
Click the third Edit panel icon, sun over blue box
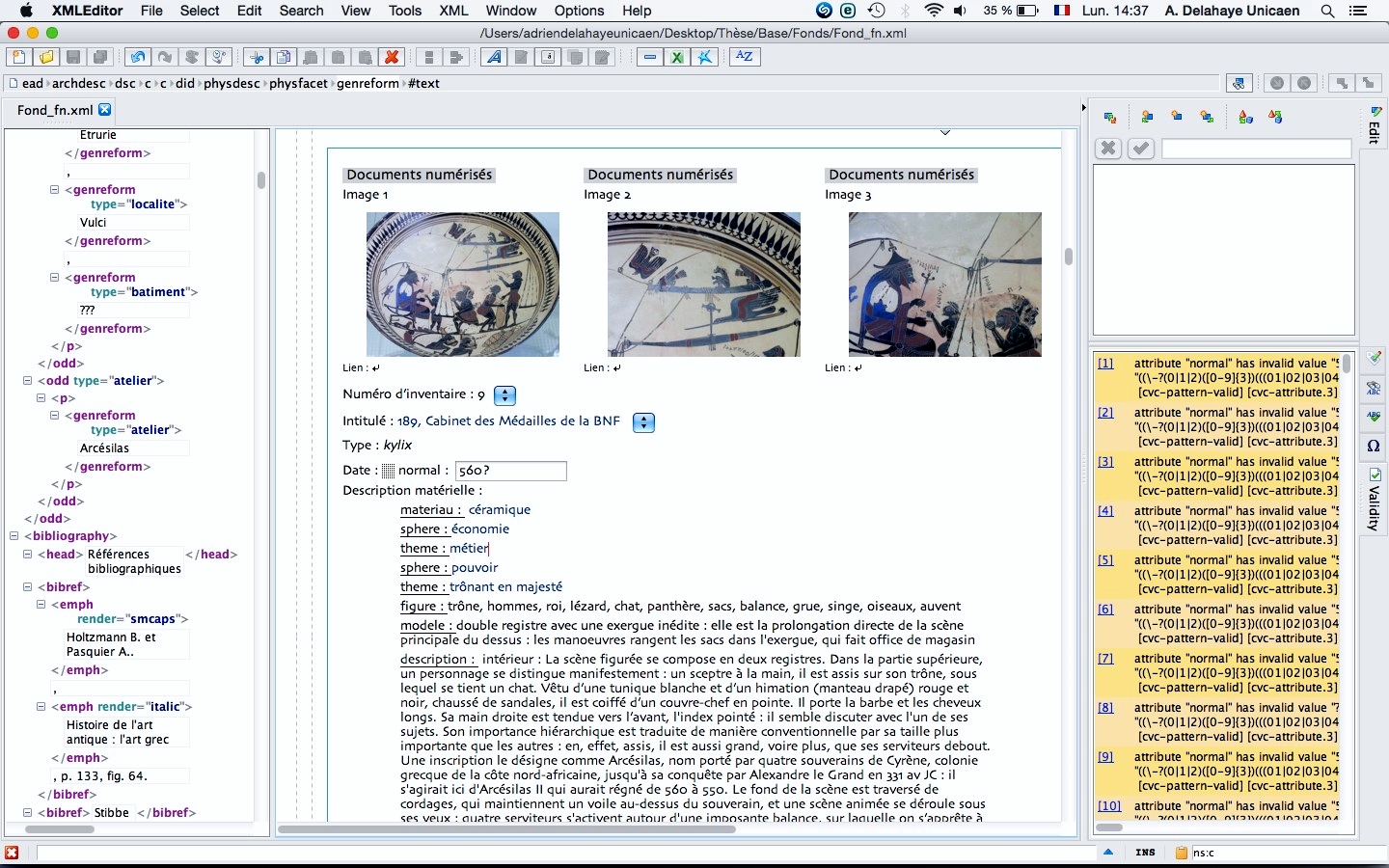tap(1177, 117)
